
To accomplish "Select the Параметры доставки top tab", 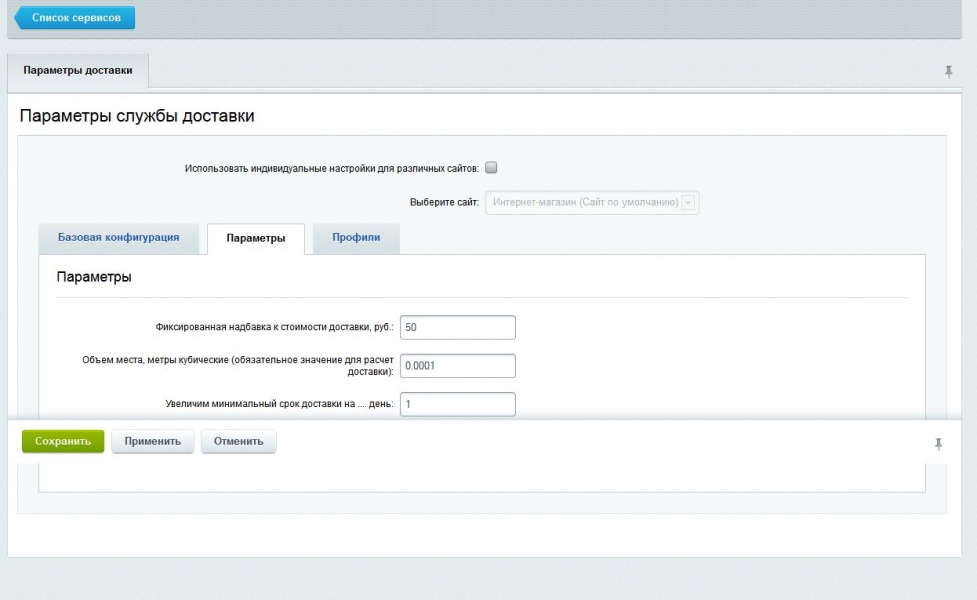I will click(x=78, y=70).
